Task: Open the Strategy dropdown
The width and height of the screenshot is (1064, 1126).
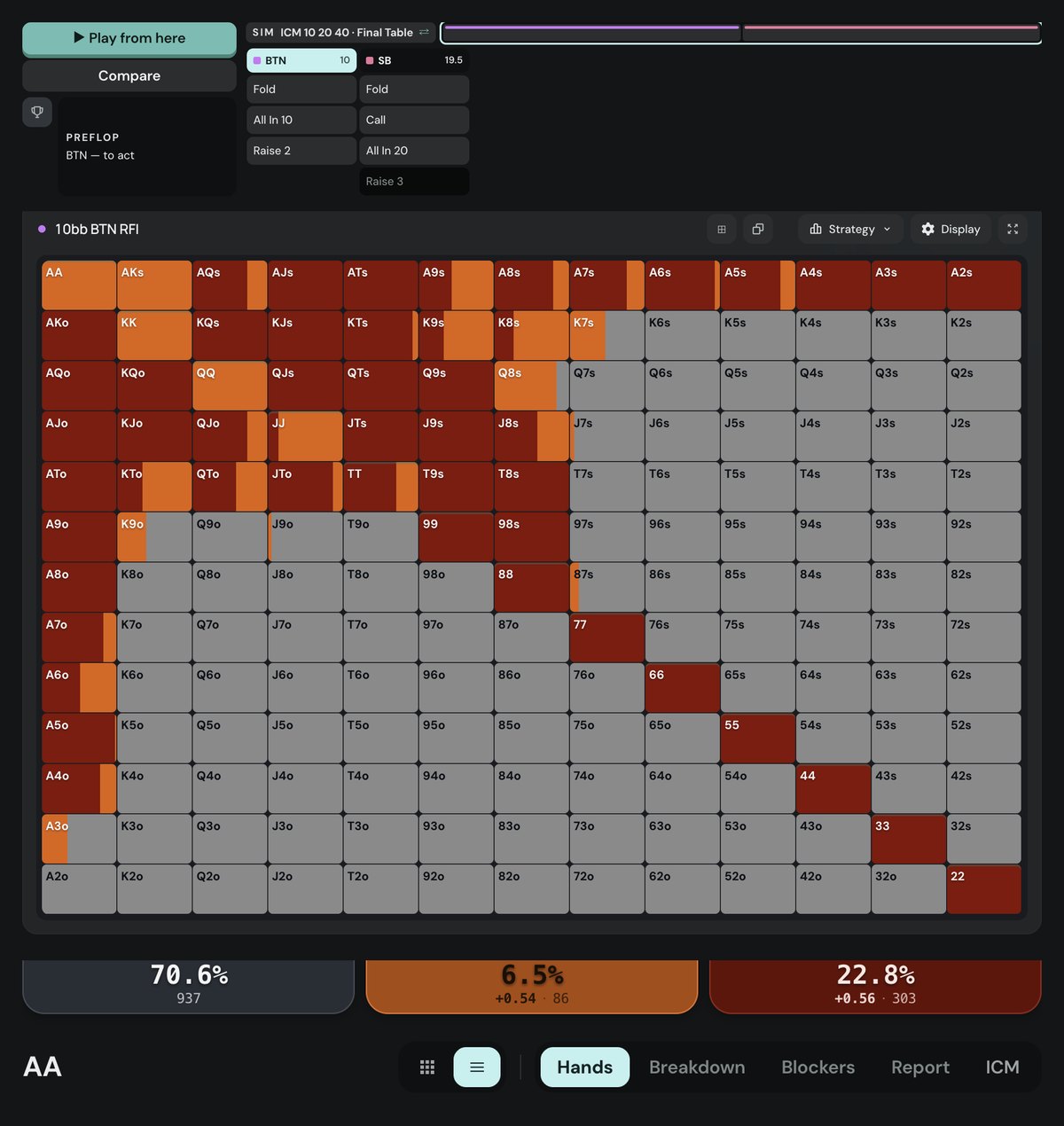Action: point(850,229)
